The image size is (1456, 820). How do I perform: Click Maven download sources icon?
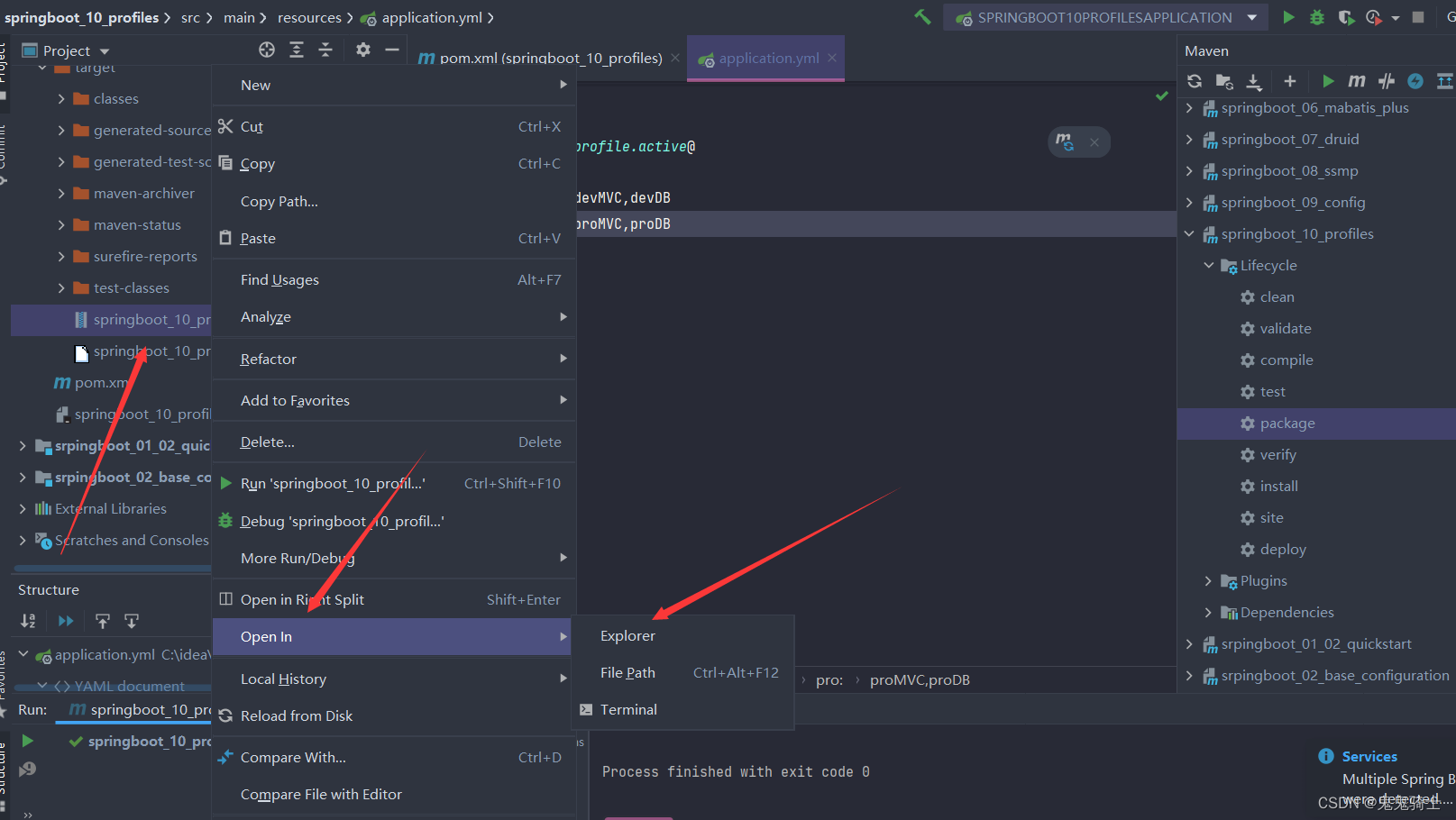pyautogui.click(x=1254, y=81)
